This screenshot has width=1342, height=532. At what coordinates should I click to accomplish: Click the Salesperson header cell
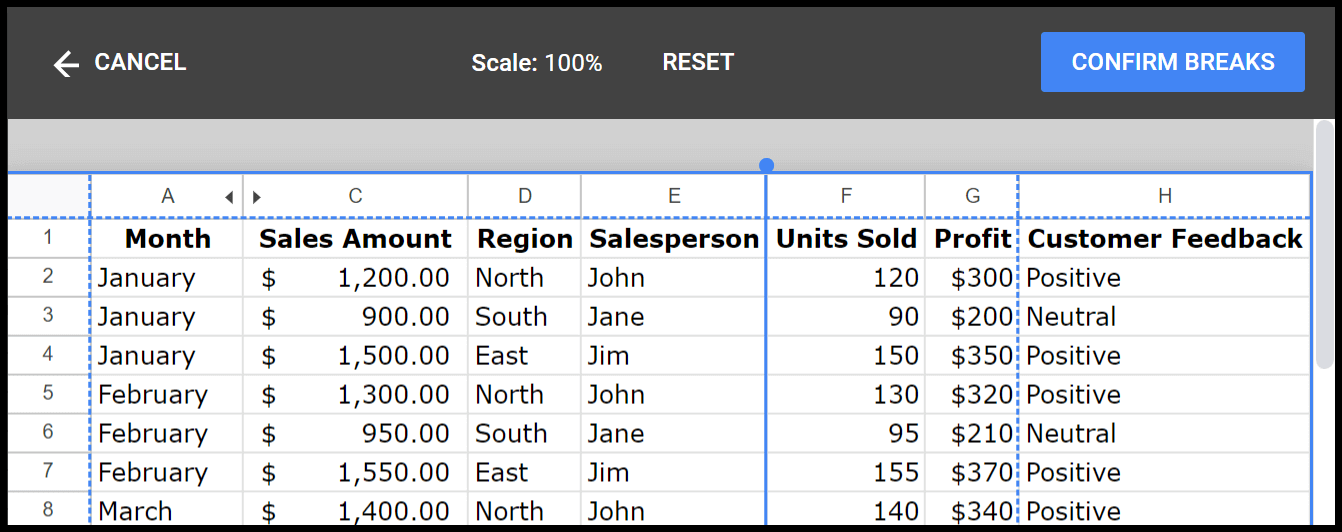[673, 238]
